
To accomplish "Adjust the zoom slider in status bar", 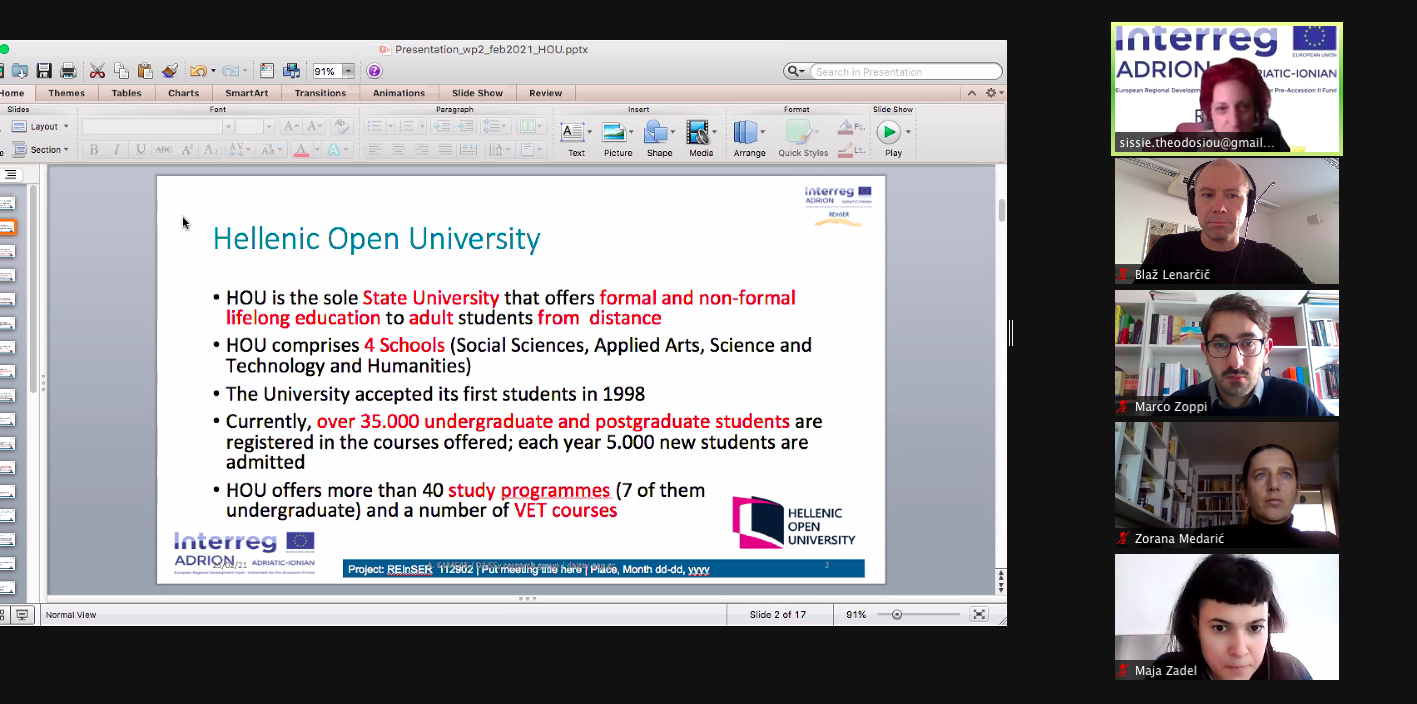I will click(x=897, y=614).
